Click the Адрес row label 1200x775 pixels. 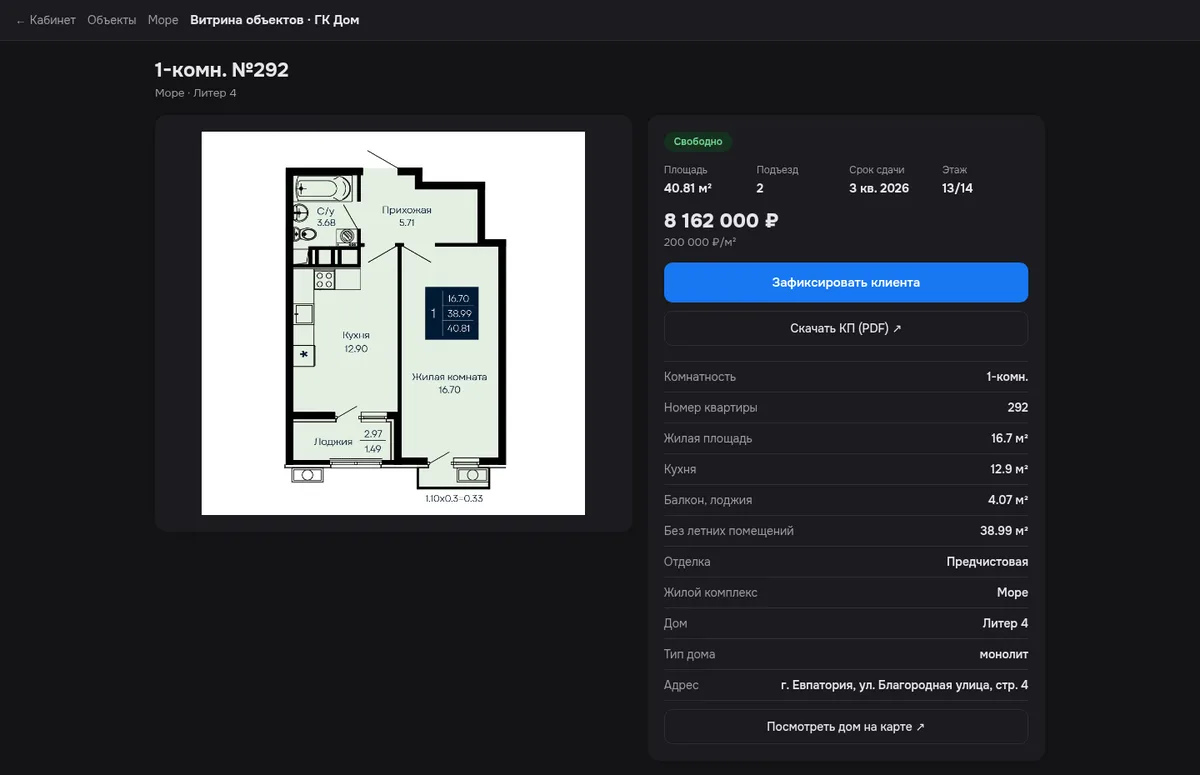click(x=681, y=685)
